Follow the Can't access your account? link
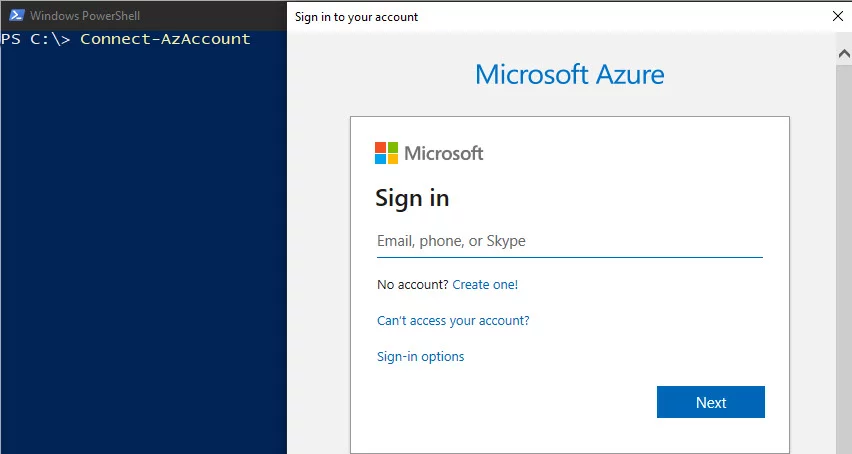 coord(453,321)
